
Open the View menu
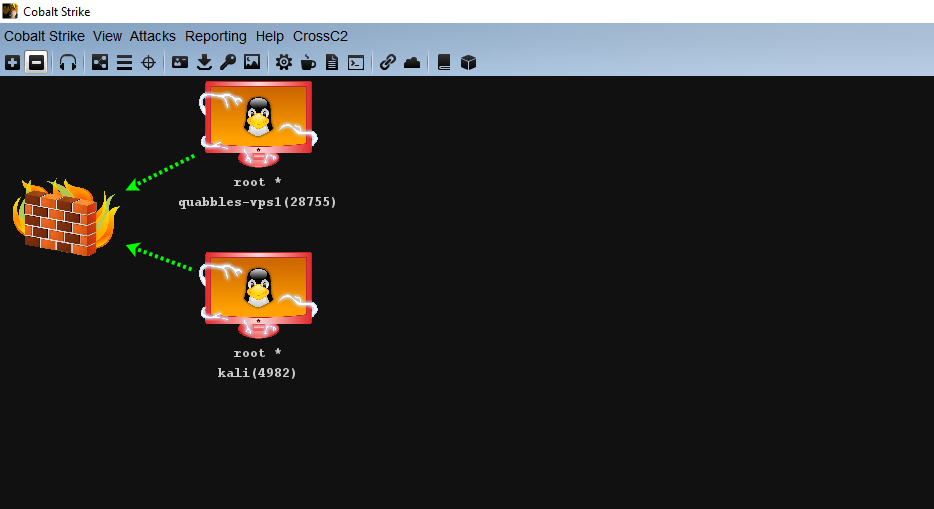(107, 36)
